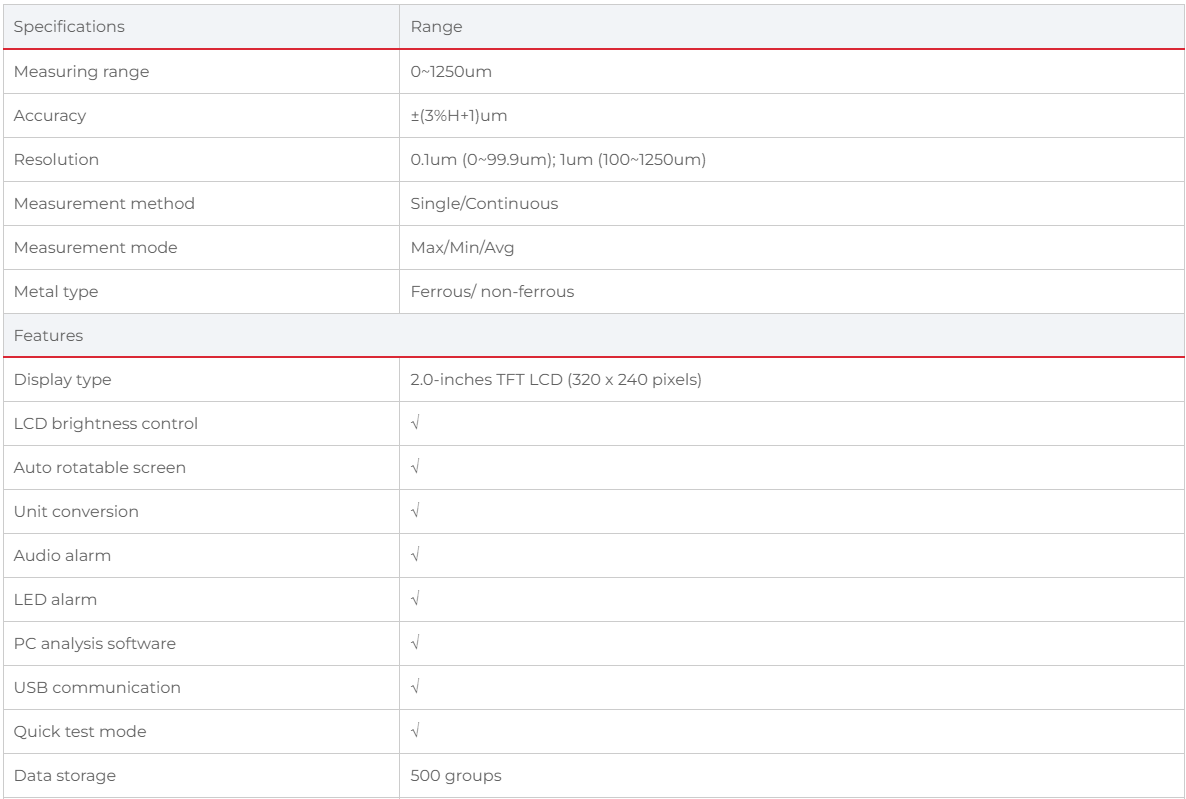This screenshot has width=1186, height=799.
Task: Click the checkmark for LCD brightness control
Action: [x=415, y=424]
